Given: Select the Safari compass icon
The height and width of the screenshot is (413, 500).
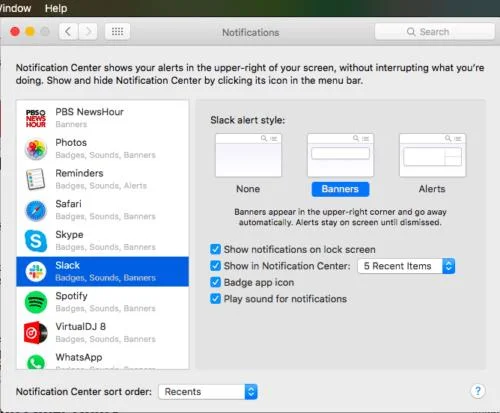Looking at the screenshot, I should pyautogui.click(x=36, y=210).
